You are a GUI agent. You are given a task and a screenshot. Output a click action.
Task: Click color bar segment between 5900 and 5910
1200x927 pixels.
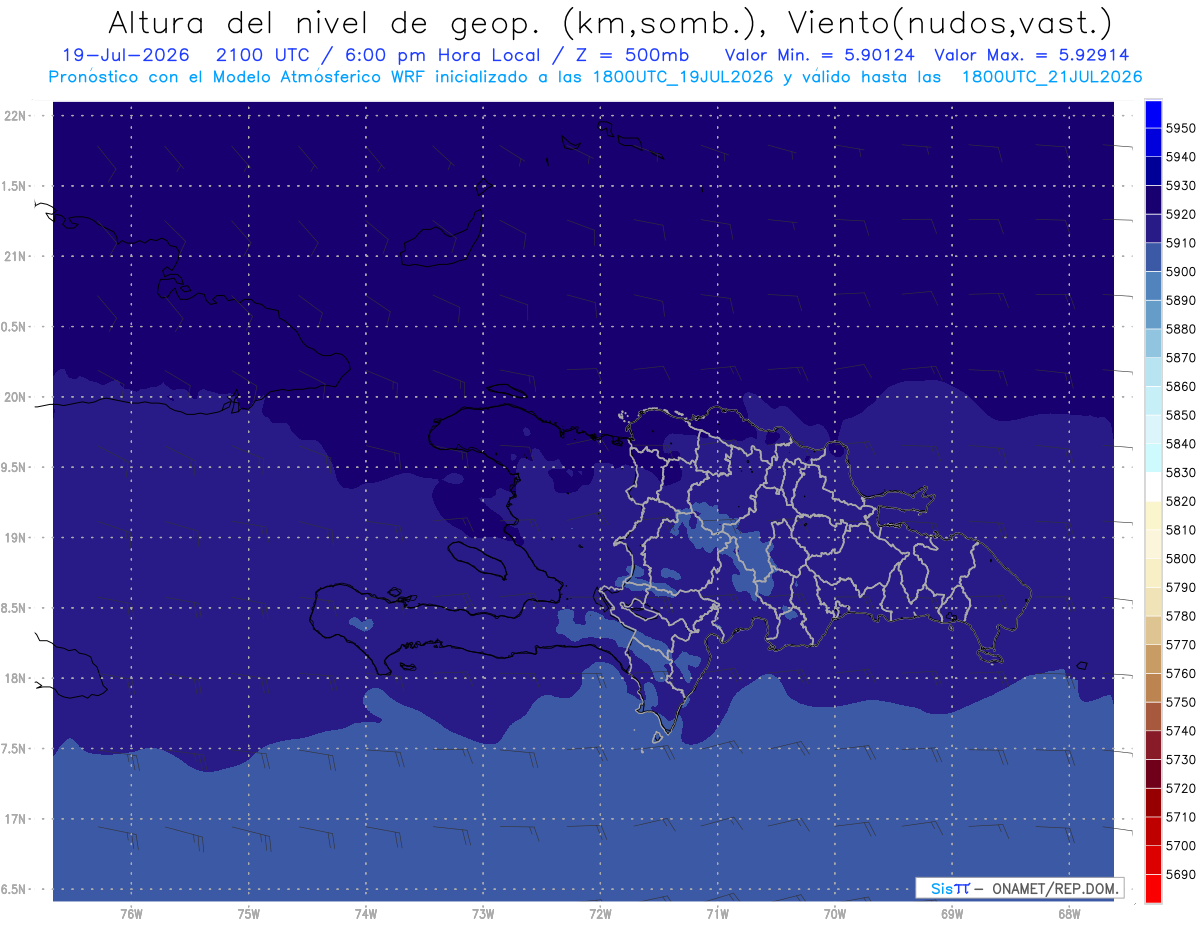[1153, 258]
